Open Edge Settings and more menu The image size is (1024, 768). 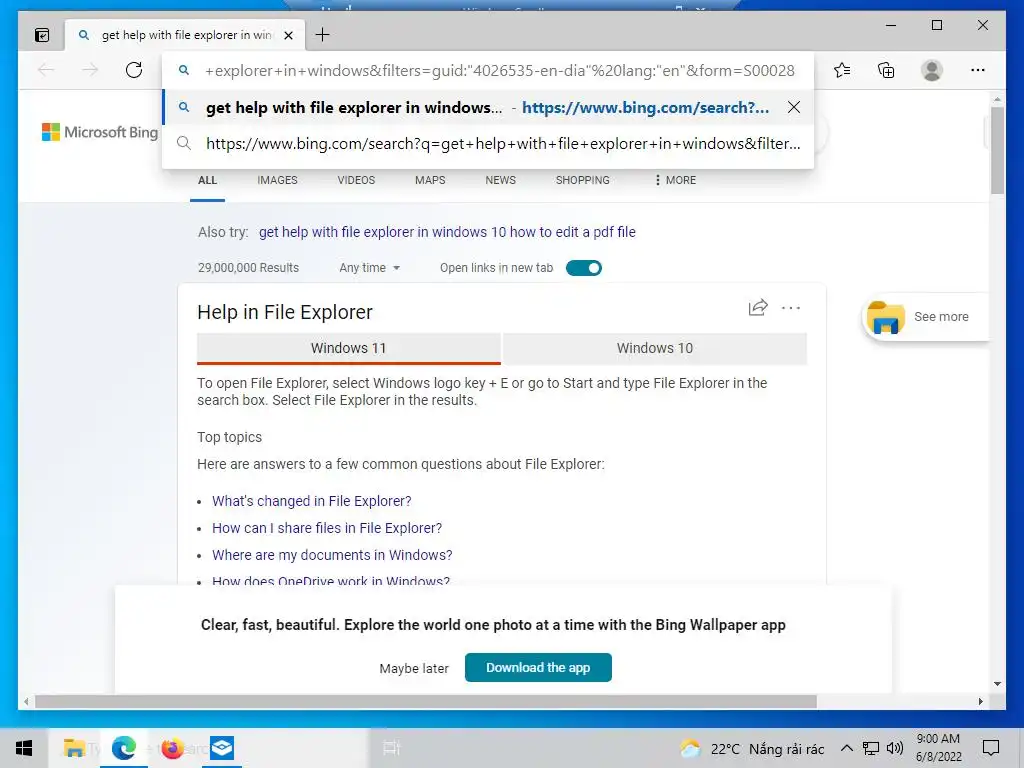[977, 70]
